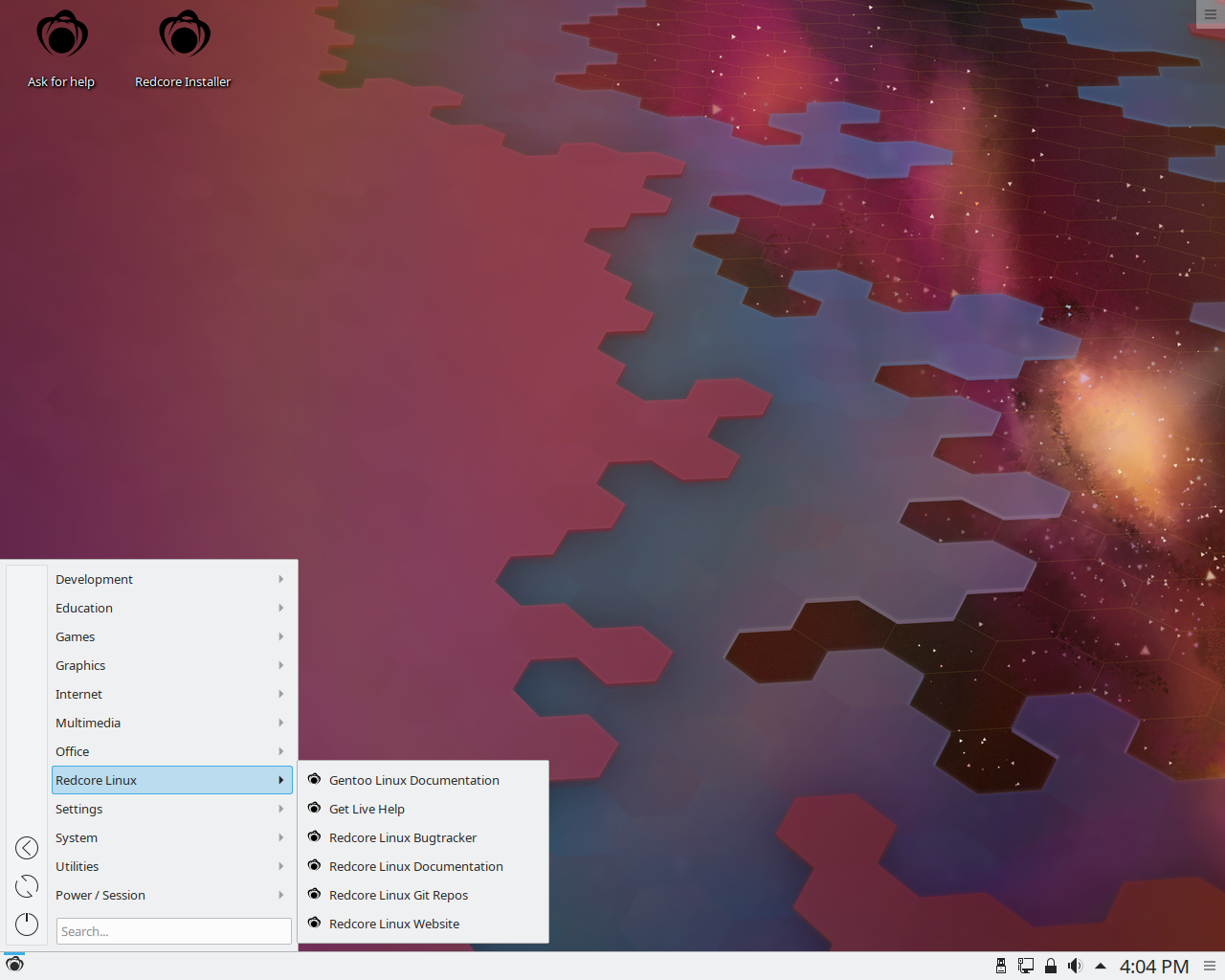Screen dimensions: 1225x980
Task: Select the highlighted Redcore Linux category
Action: 172,780
